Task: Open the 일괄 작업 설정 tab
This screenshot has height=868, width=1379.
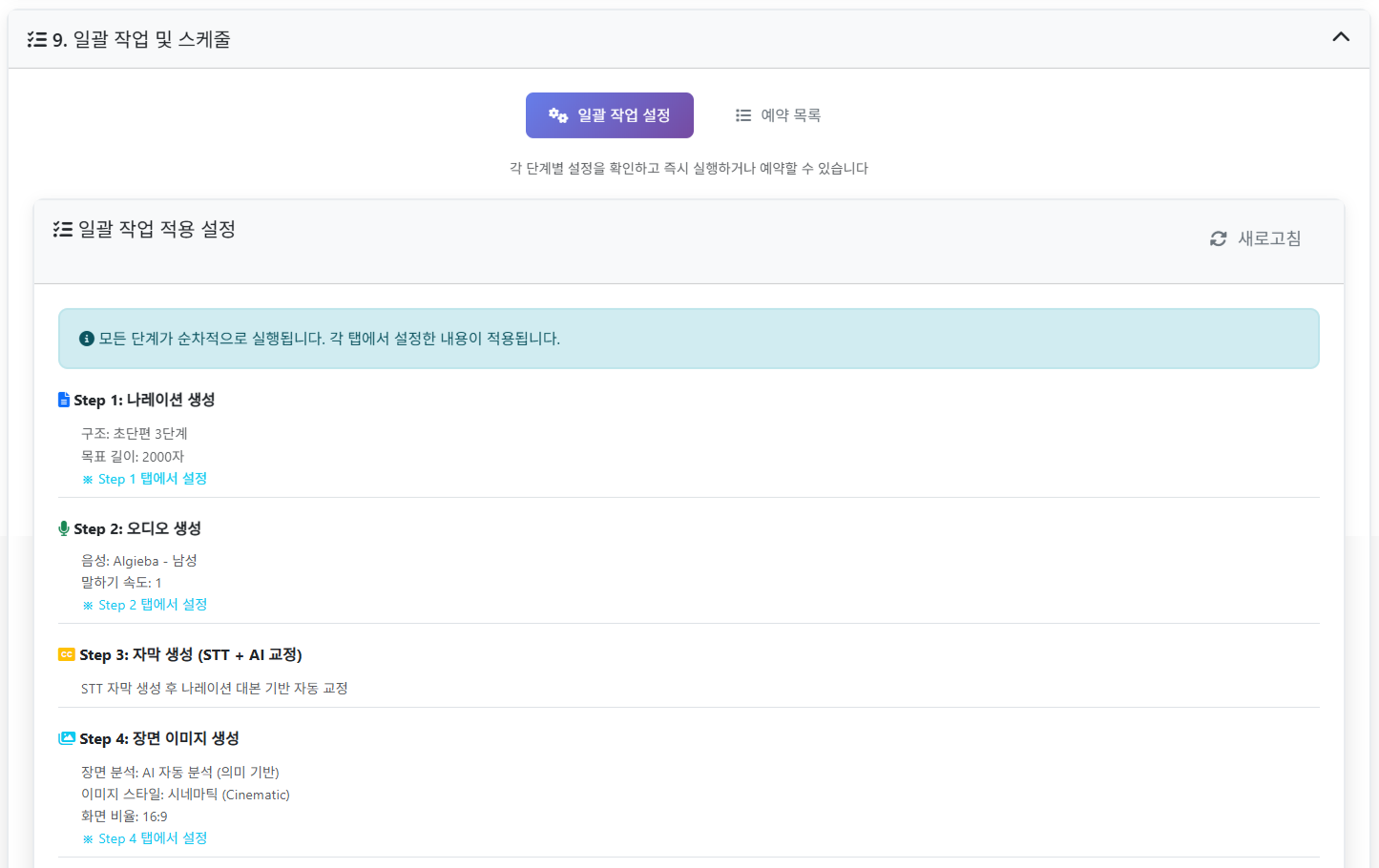Action: tap(610, 115)
